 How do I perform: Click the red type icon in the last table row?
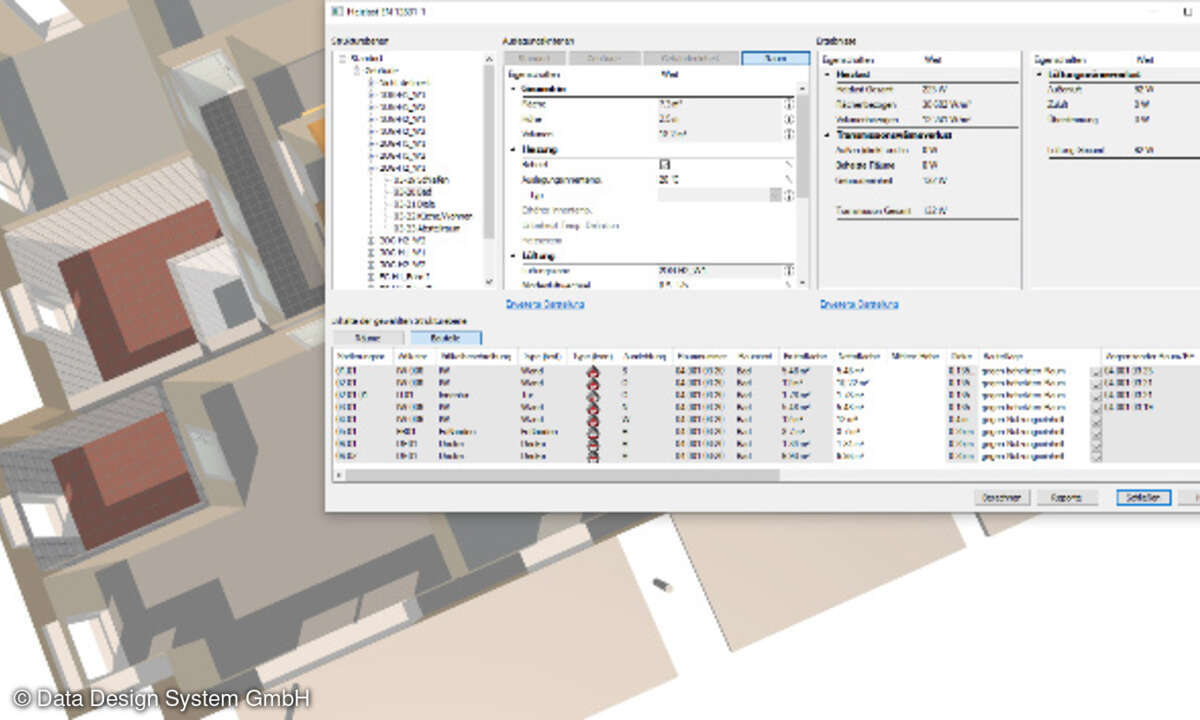(592, 456)
